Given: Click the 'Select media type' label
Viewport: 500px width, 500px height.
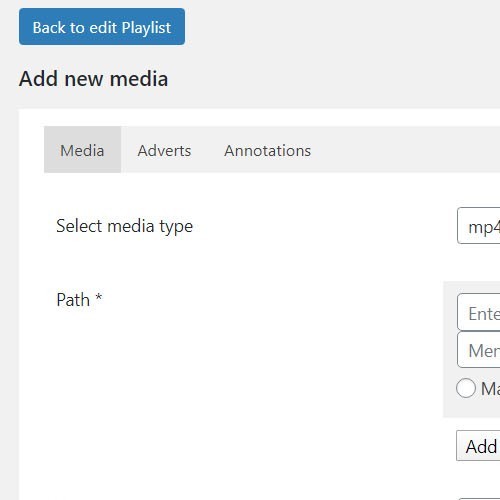Looking at the screenshot, I should (x=124, y=226).
